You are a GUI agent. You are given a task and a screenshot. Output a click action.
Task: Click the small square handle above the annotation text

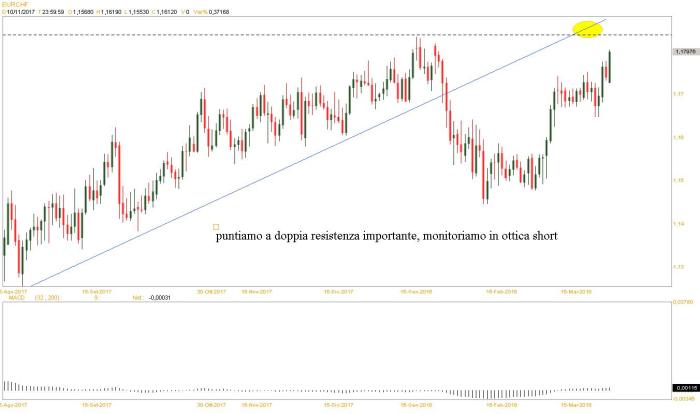(216, 227)
